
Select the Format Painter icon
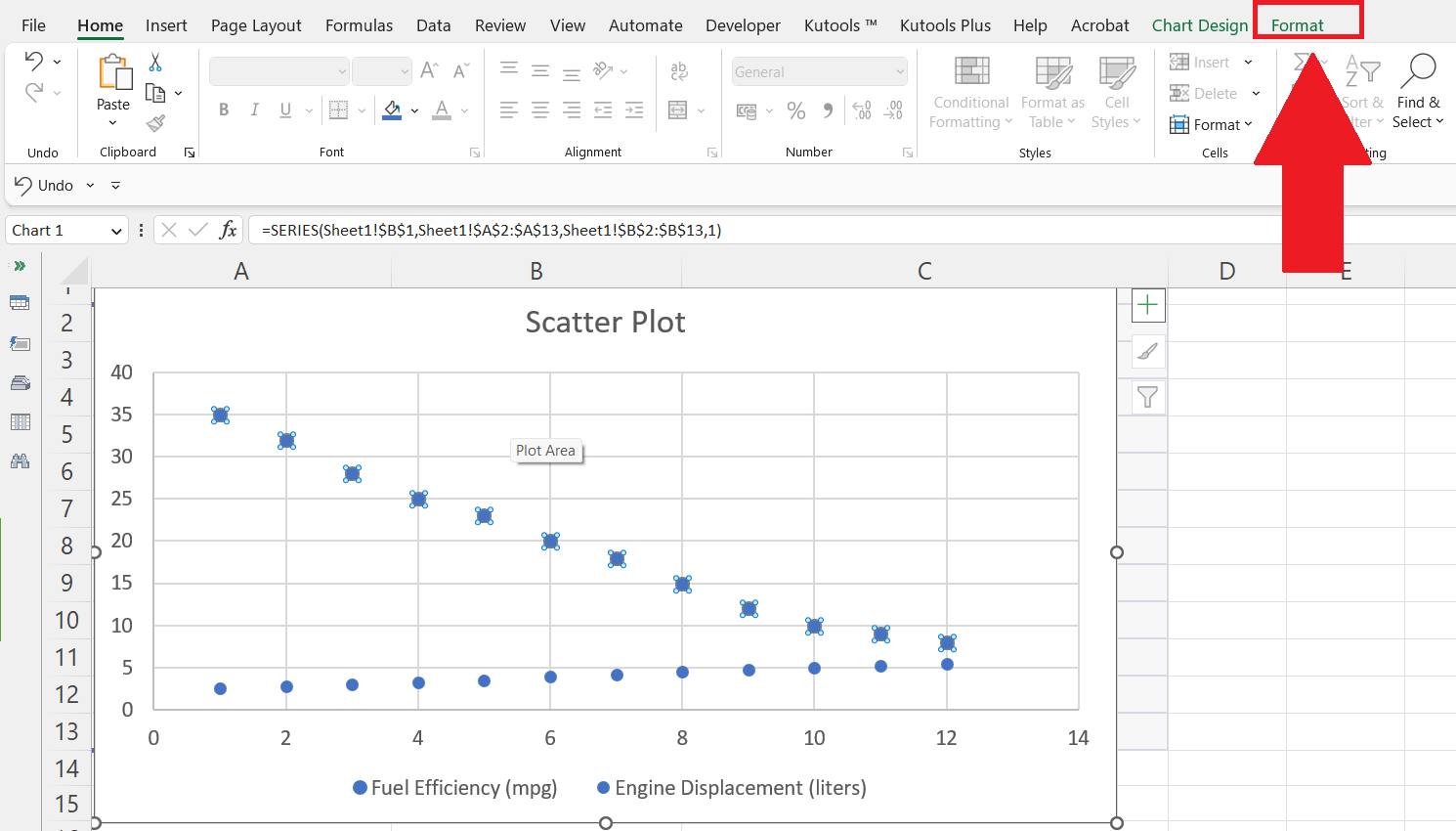click(153, 122)
